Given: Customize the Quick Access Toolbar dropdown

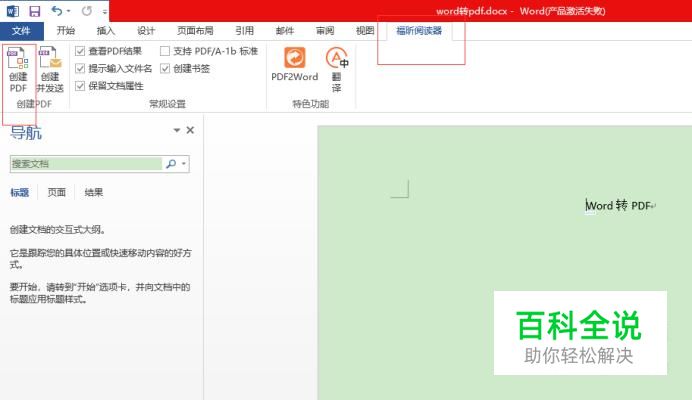Looking at the screenshot, I should pos(105,11).
